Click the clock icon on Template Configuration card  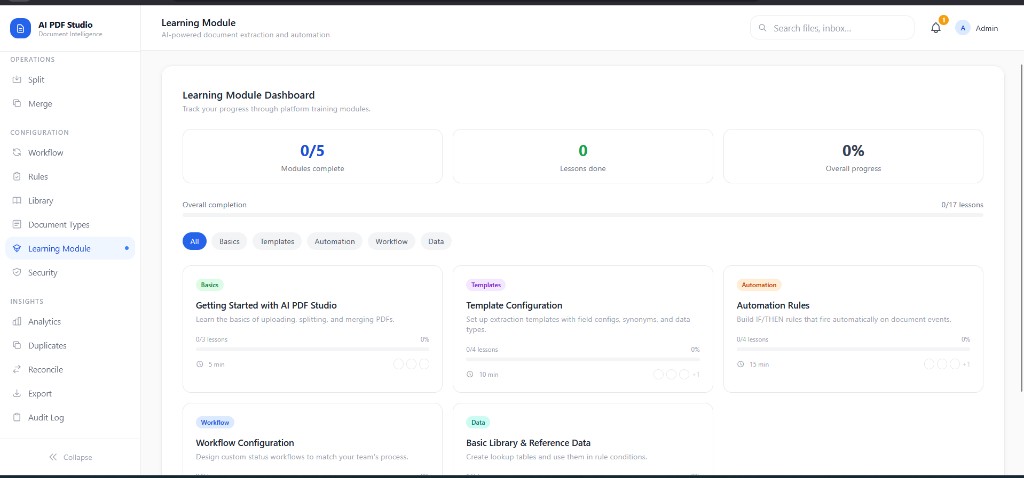pos(470,375)
